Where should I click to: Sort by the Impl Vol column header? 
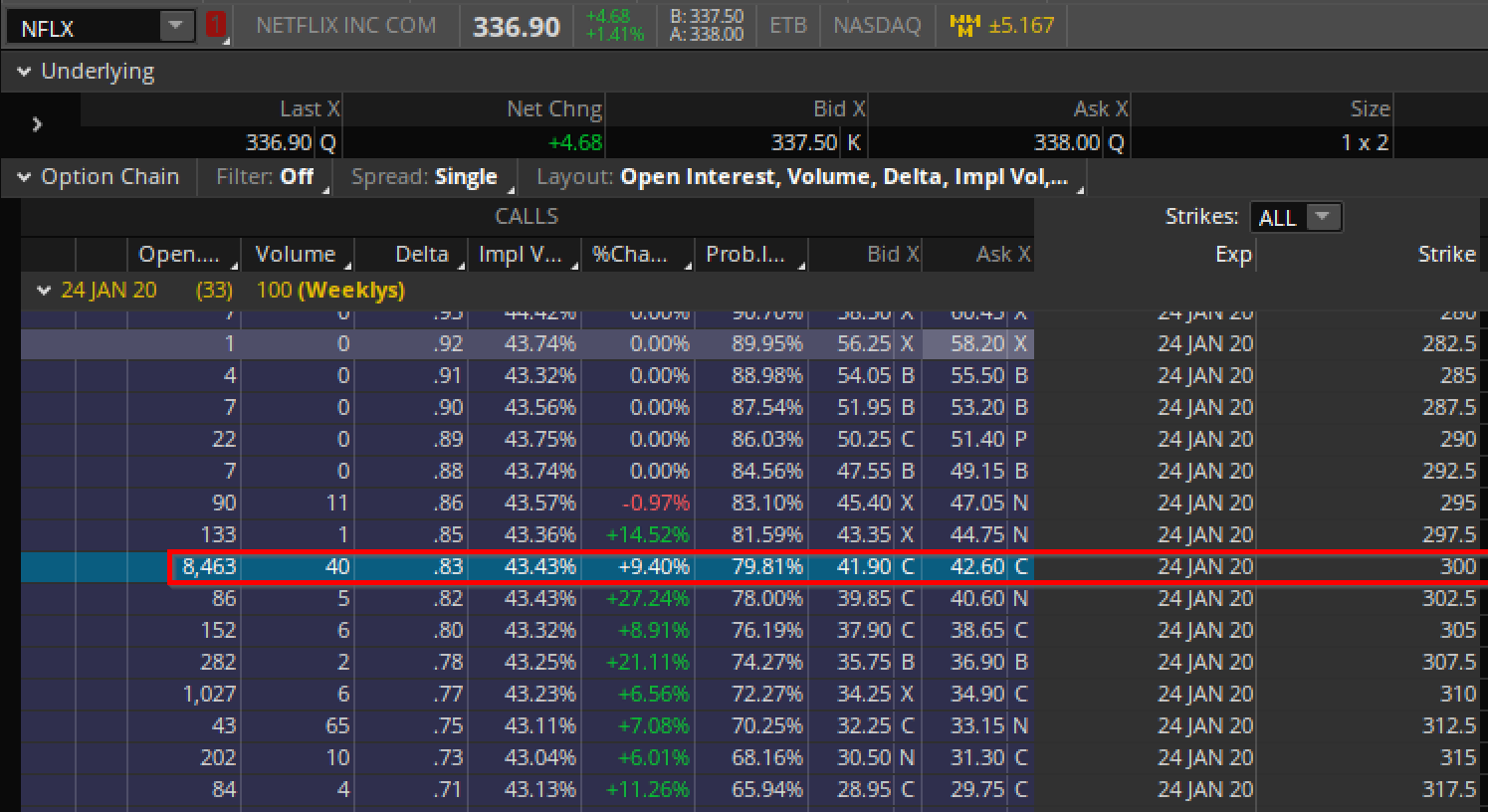click(525, 255)
